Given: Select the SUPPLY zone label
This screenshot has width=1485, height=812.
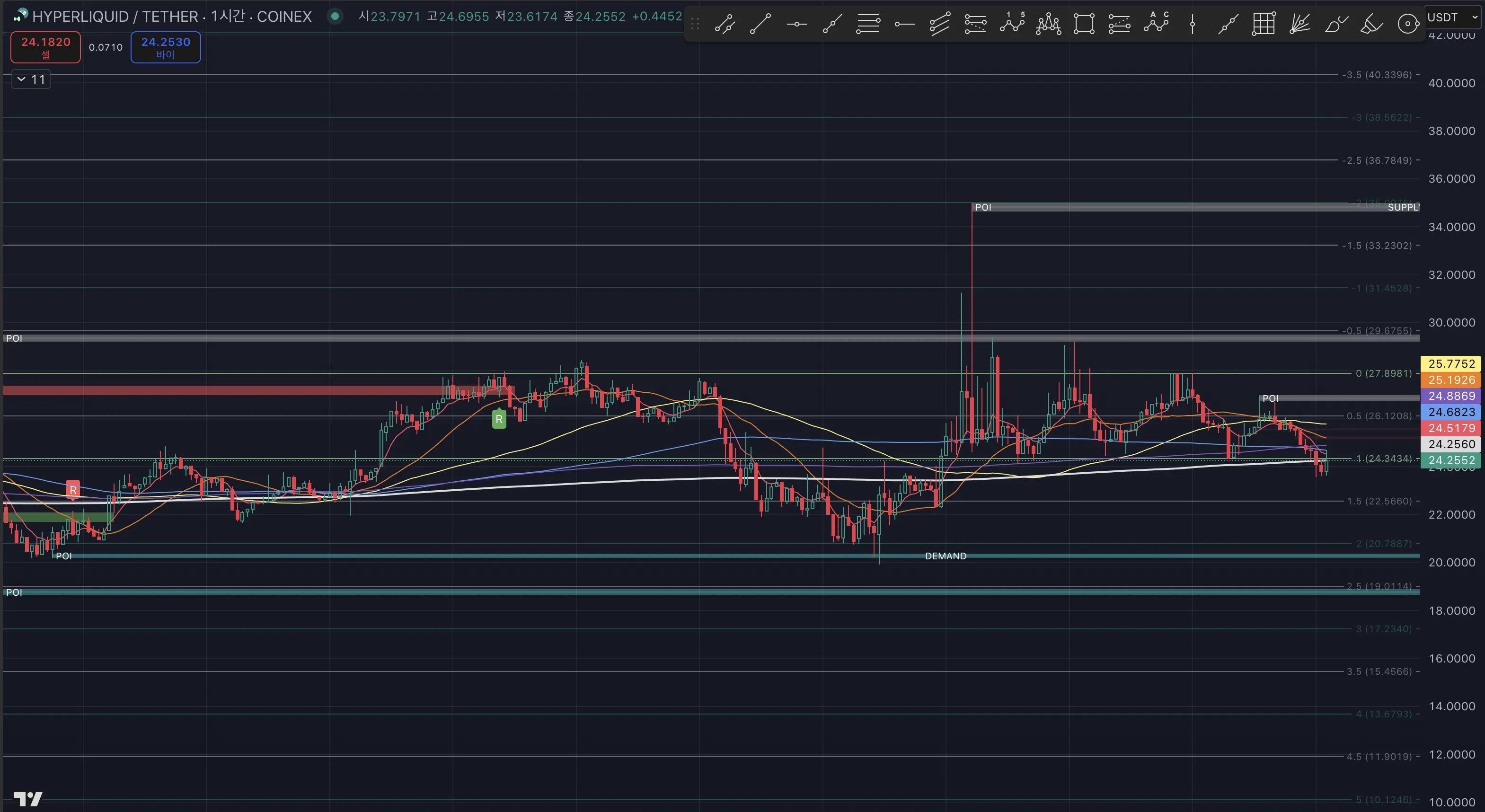Looking at the screenshot, I should [x=1403, y=207].
